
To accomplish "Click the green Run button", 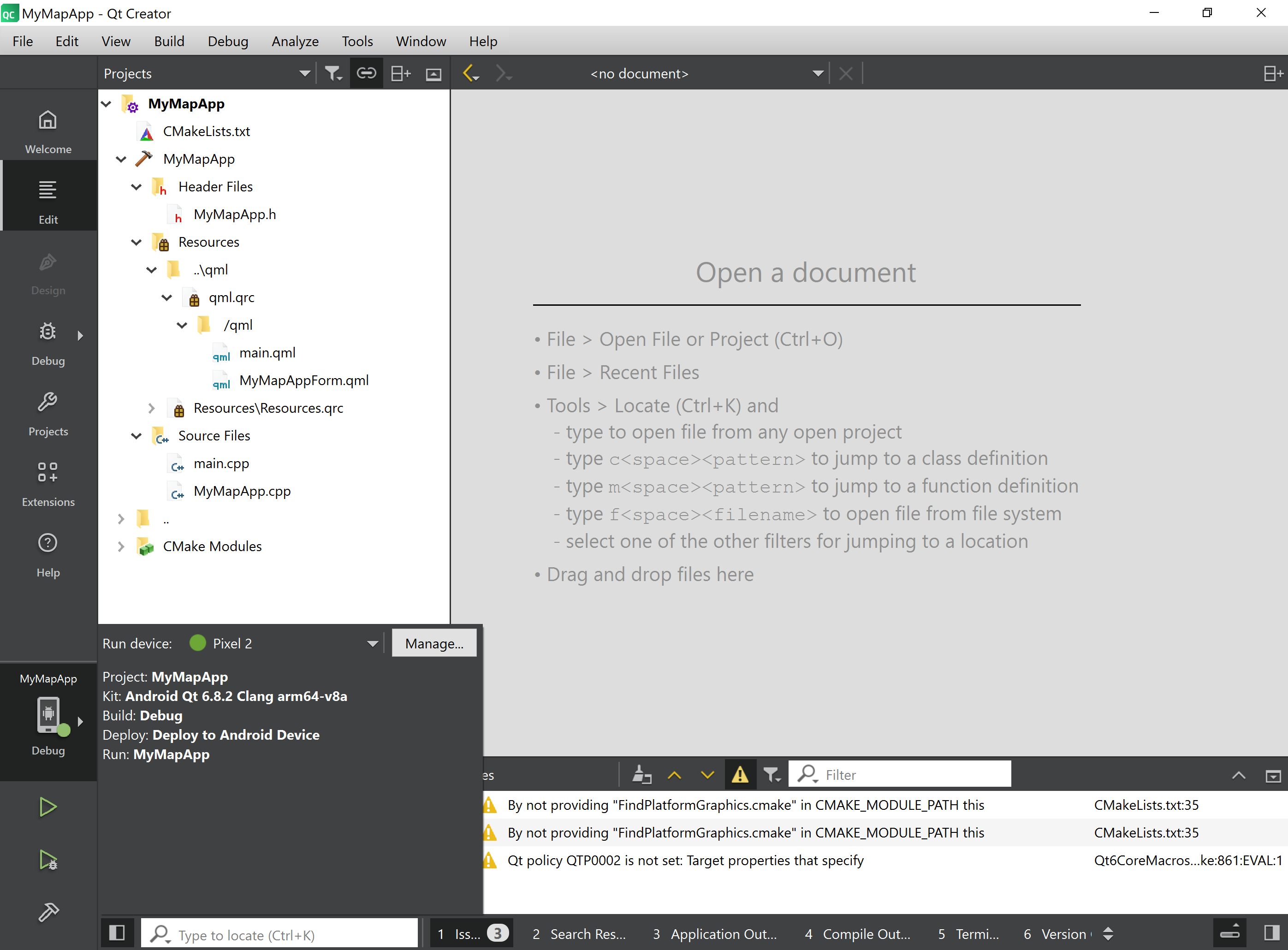I will pyautogui.click(x=47, y=807).
